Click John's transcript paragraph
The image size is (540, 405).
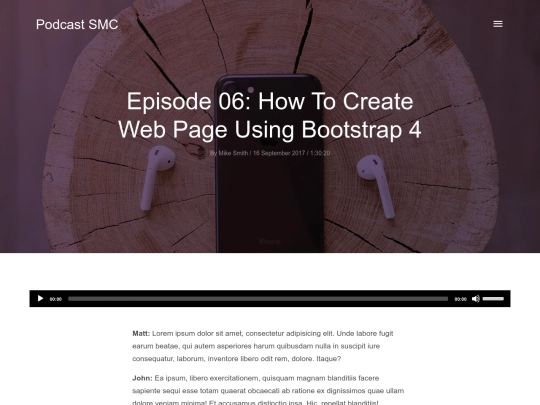pyautogui.click(x=268, y=391)
